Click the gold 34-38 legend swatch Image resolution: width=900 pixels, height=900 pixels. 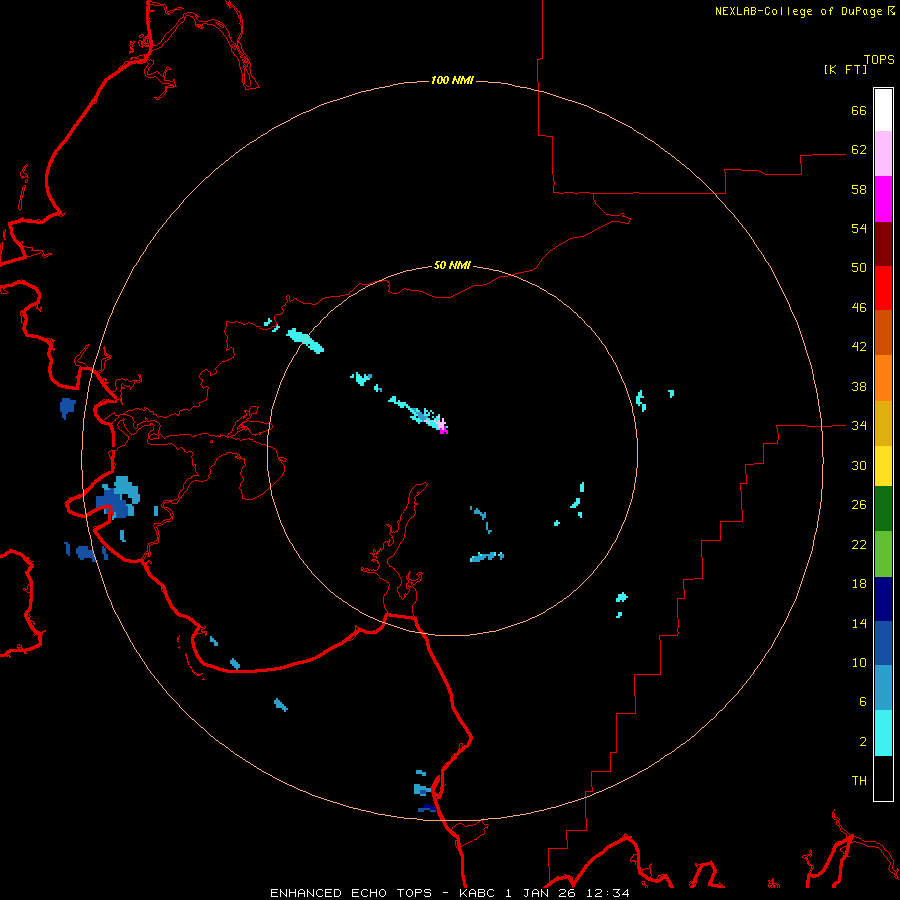click(883, 422)
